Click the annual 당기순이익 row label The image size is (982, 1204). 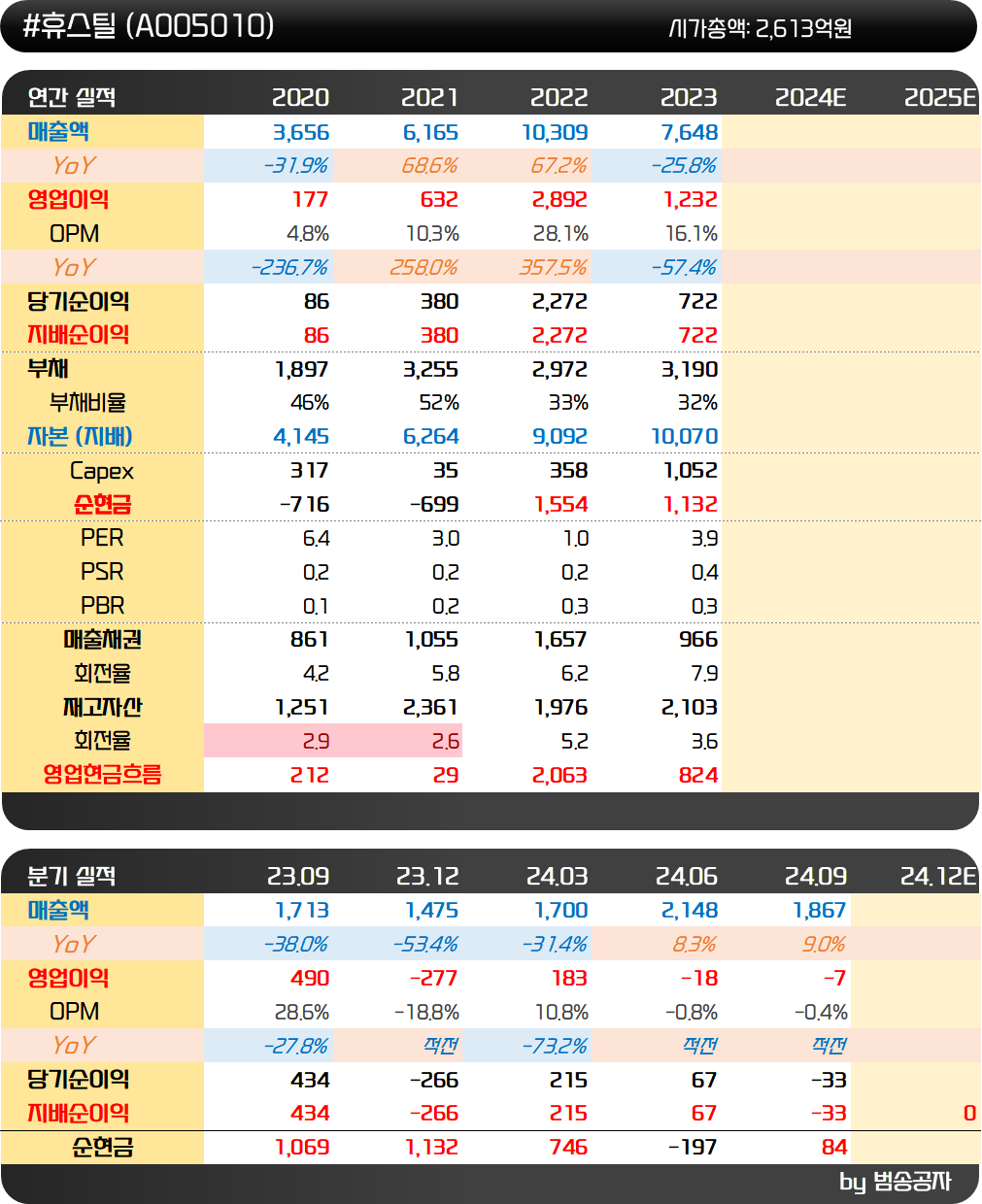(x=78, y=301)
